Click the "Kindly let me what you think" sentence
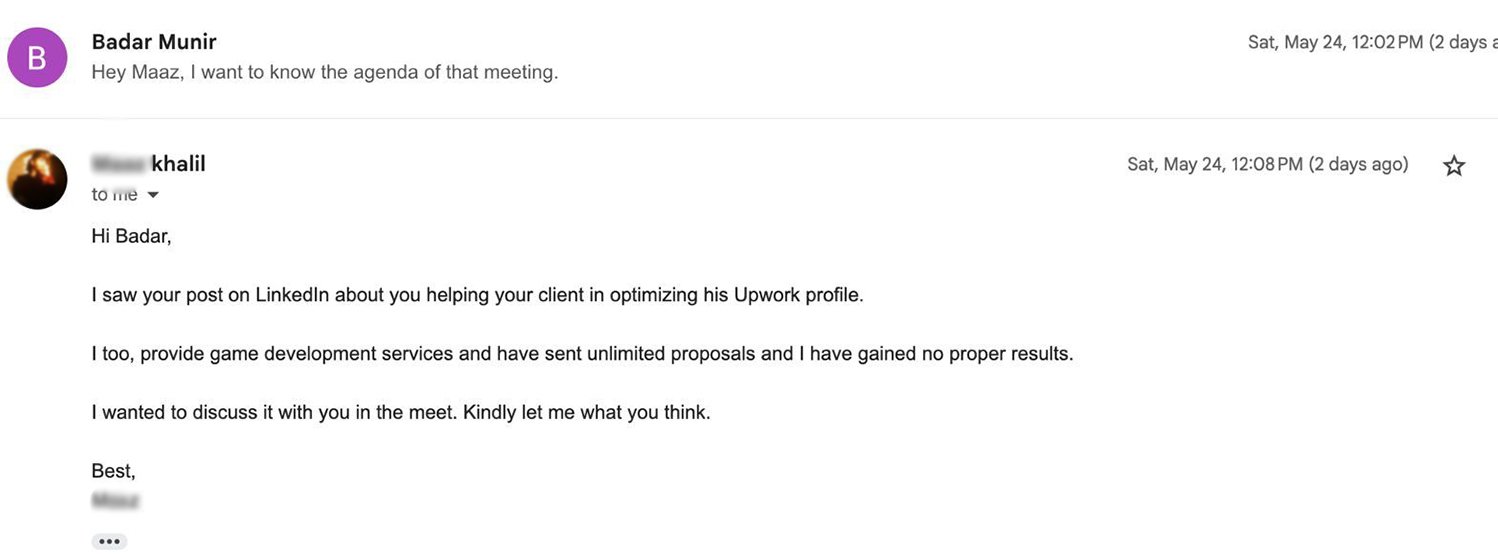1498x554 pixels. pyautogui.click(x=587, y=412)
